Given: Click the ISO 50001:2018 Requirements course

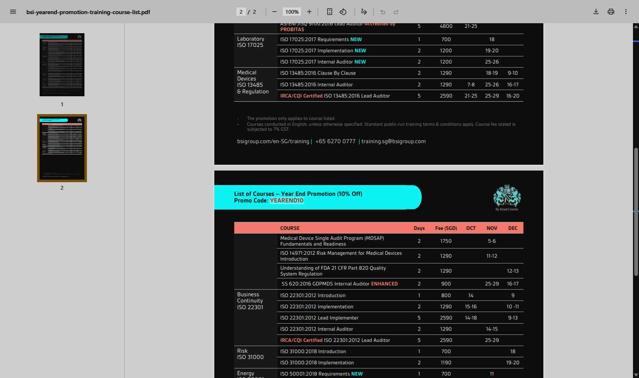Looking at the screenshot, I should (321, 374).
